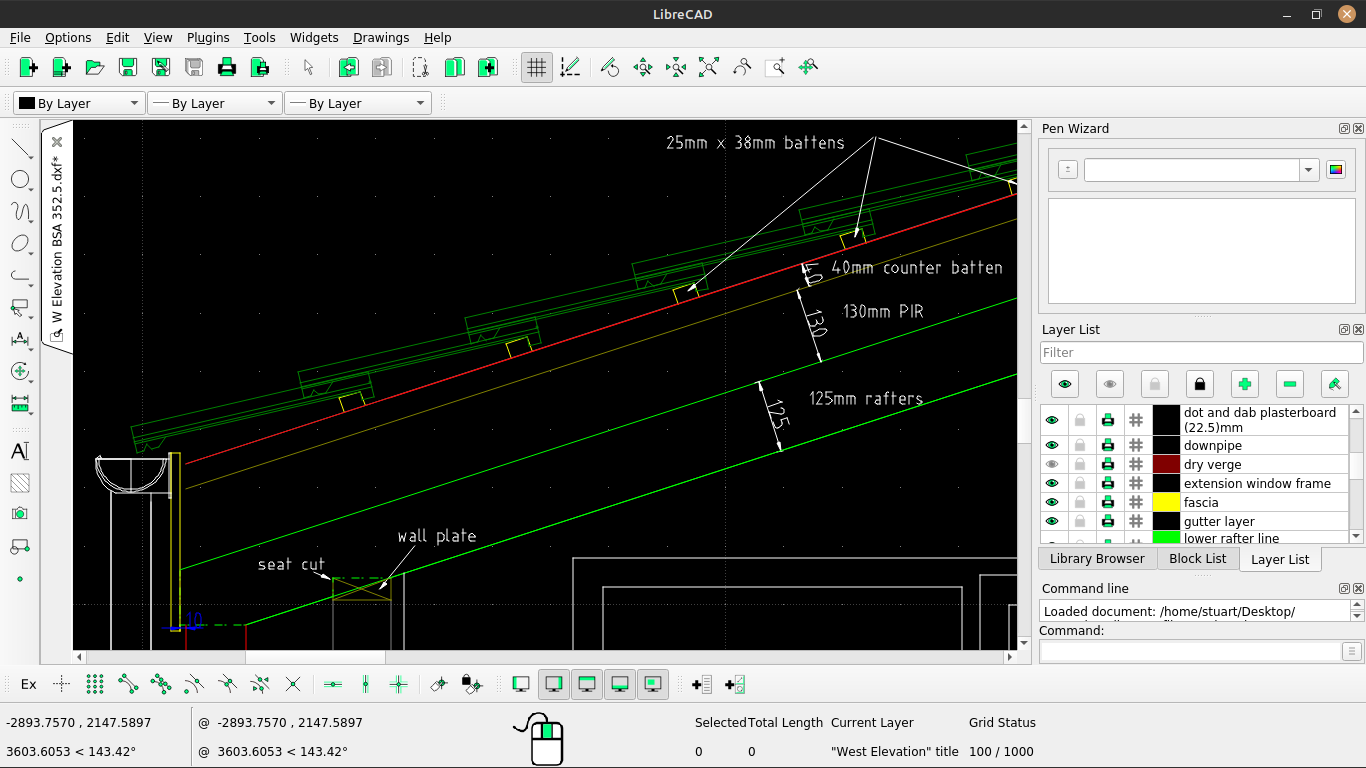1366x768 pixels.
Task: Add a new layer with plus icon
Action: click(1244, 384)
